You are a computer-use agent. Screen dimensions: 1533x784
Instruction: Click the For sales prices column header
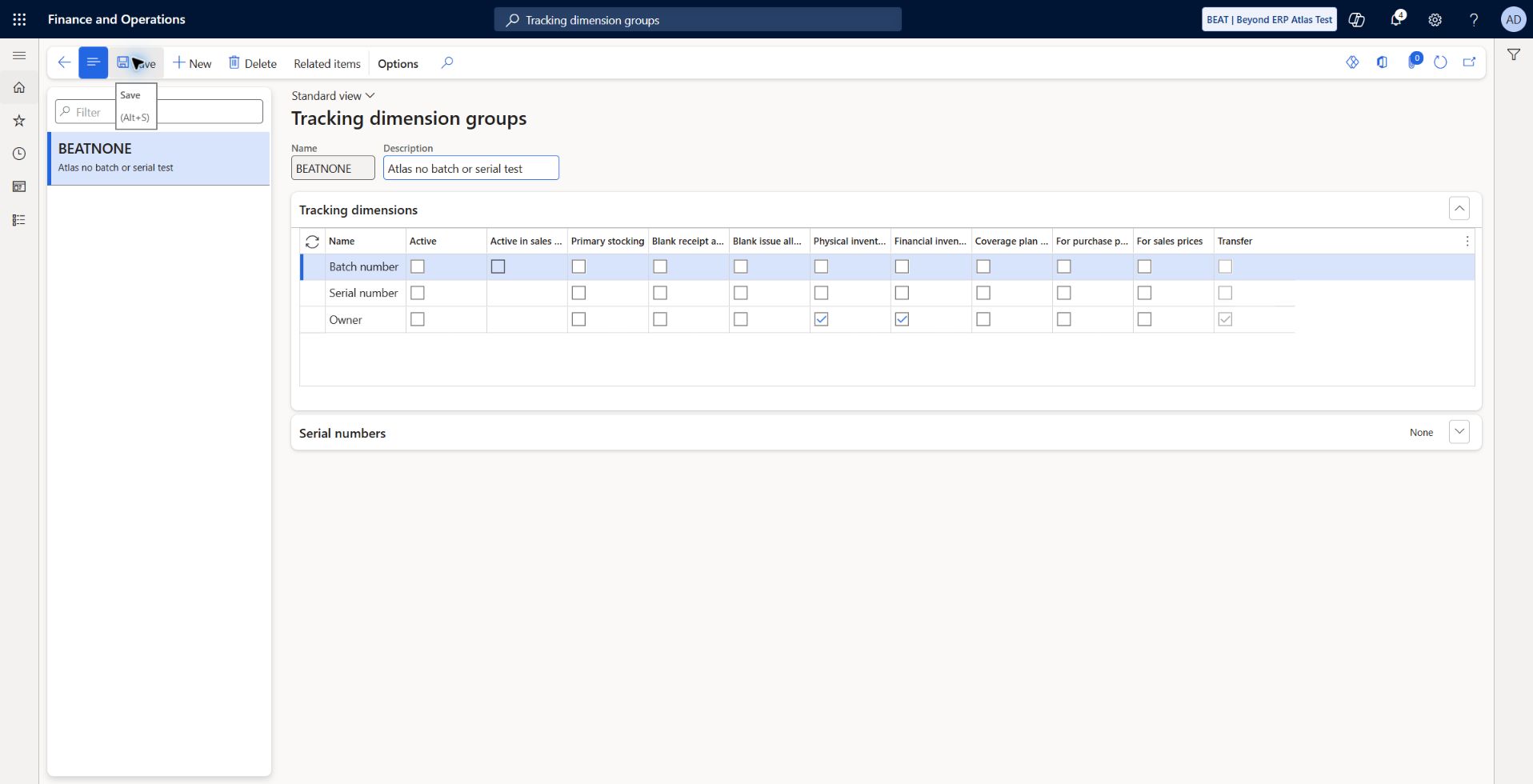(1172, 241)
